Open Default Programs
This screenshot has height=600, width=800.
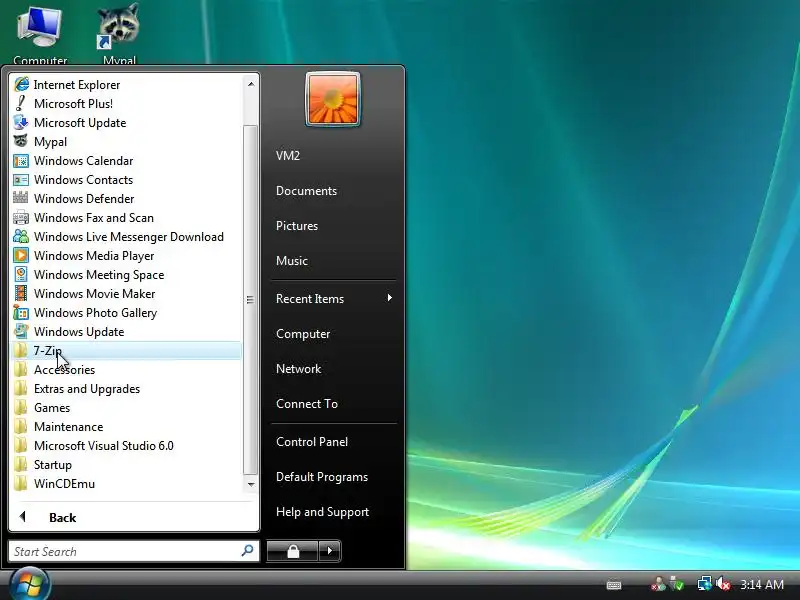[x=334, y=477]
